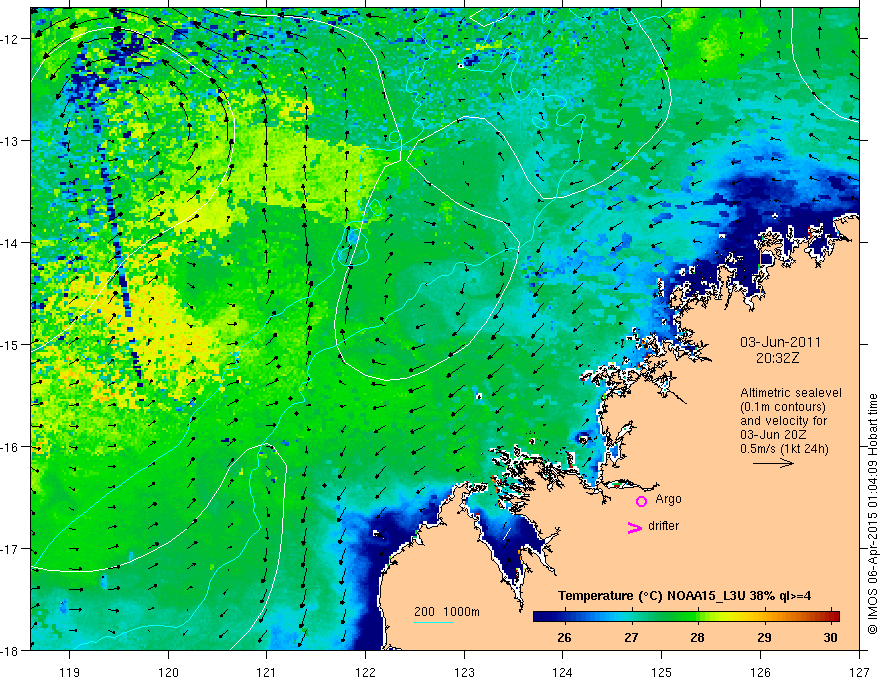Click the '200 1000m' depth contour label
Screen dimensions: 880x680
pyautogui.click(x=447, y=612)
